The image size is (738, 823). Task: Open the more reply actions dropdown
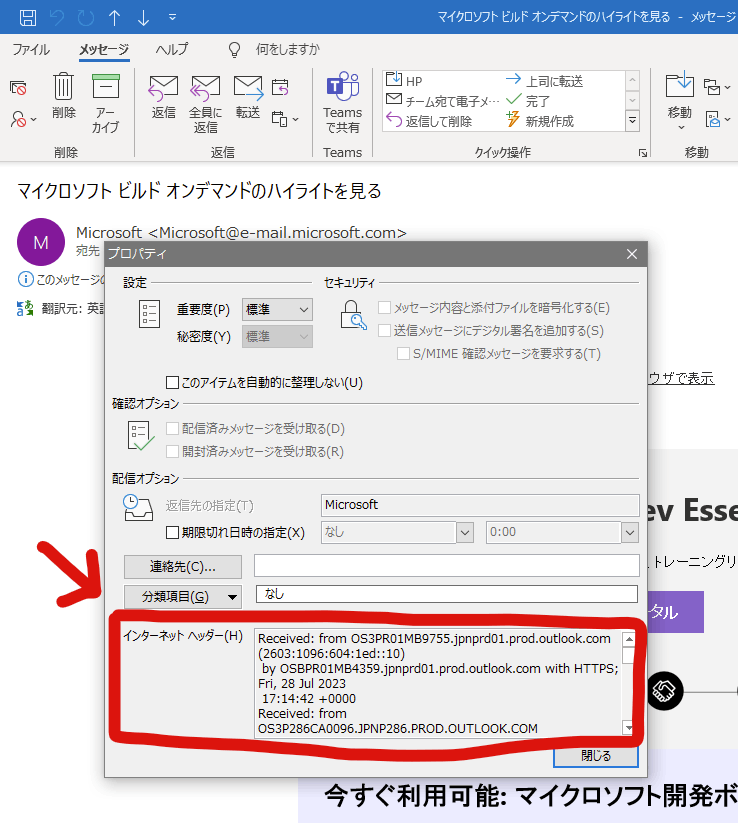(285, 120)
